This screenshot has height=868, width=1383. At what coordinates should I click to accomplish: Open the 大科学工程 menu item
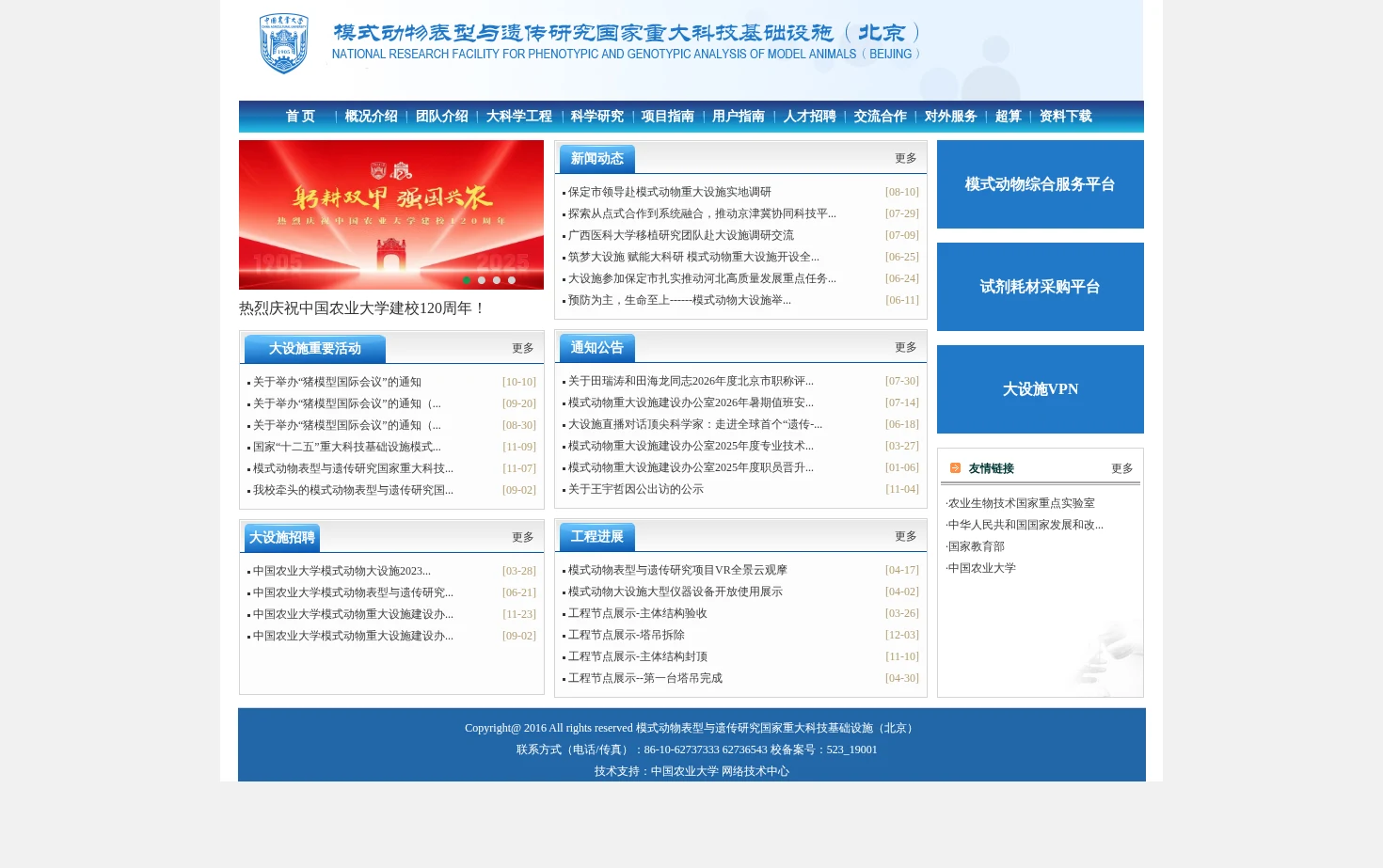pyautogui.click(x=518, y=117)
